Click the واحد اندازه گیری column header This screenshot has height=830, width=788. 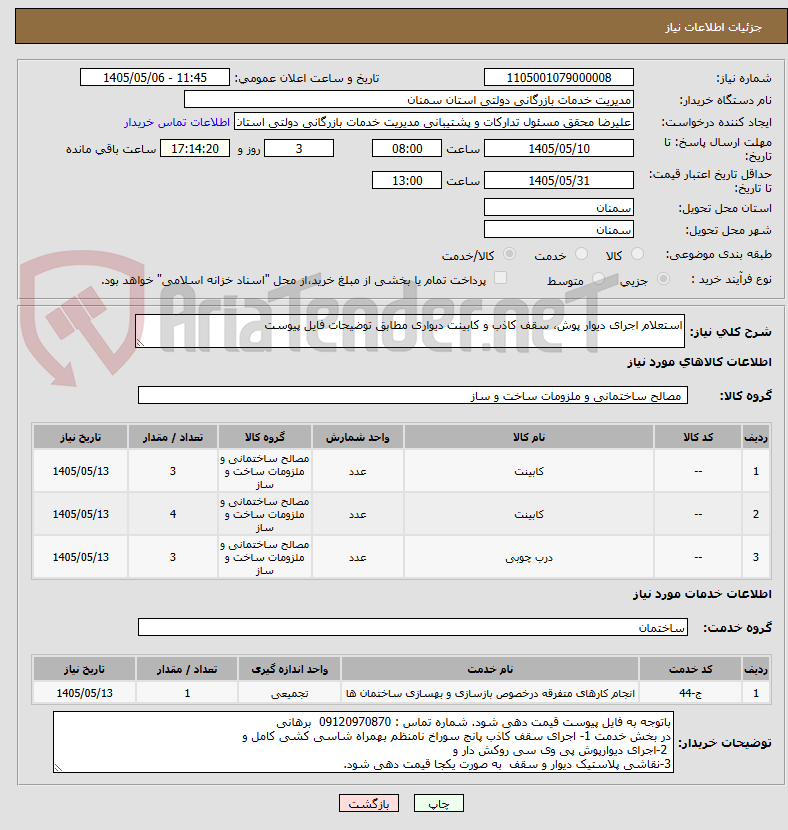pyautogui.click(x=289, y=669)
